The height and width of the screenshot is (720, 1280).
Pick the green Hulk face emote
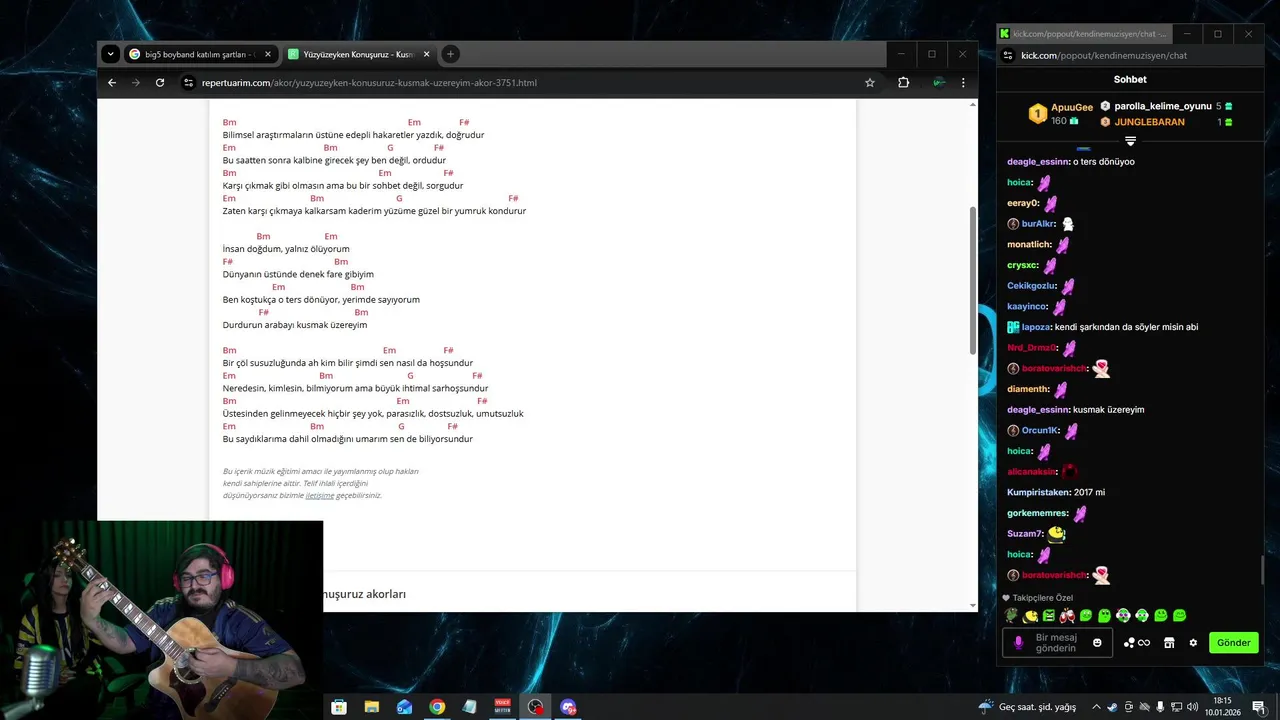[1049, 616]
